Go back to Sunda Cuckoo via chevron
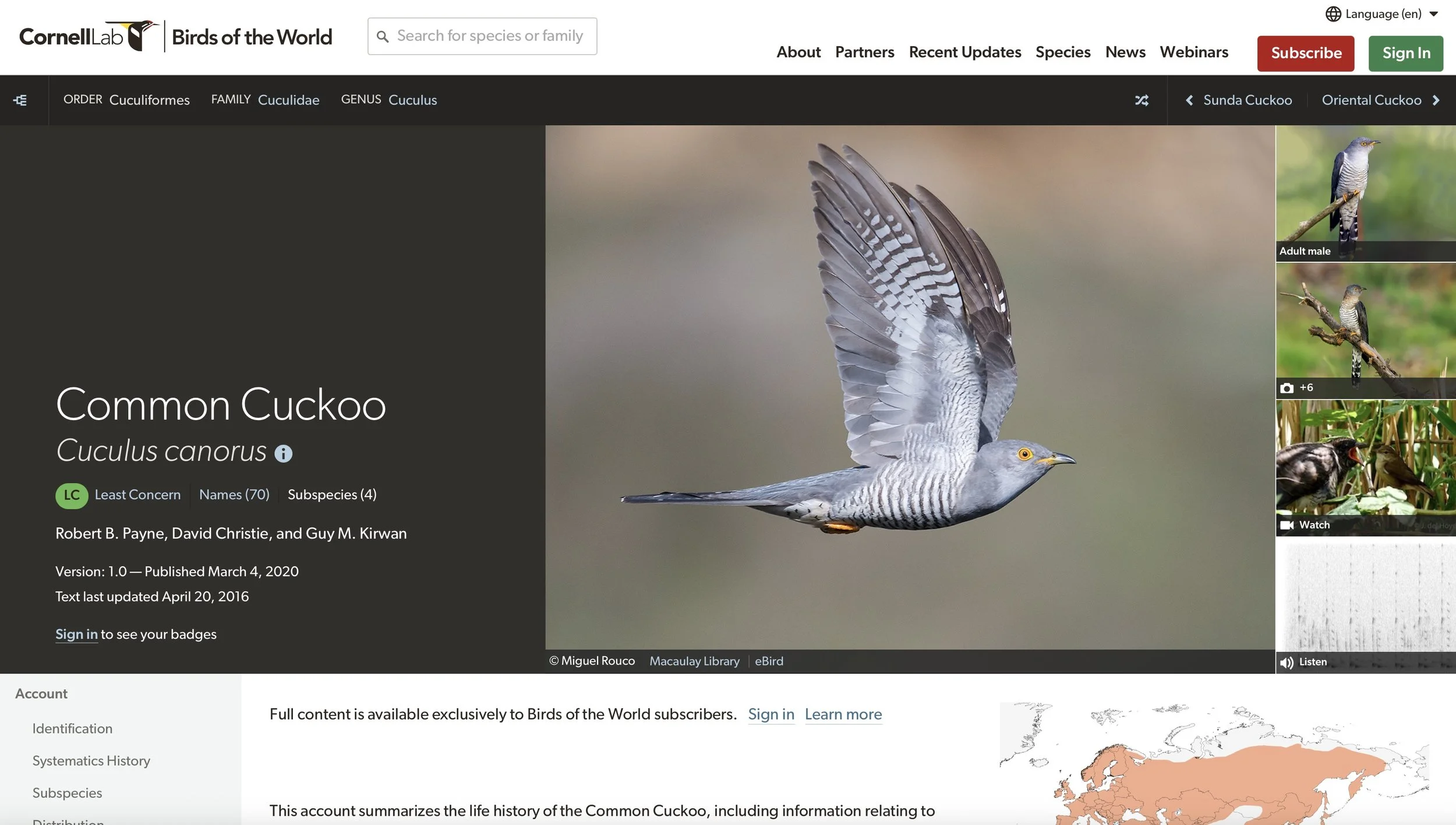This screenshot has width=1456, height=825. (1188, 100)
